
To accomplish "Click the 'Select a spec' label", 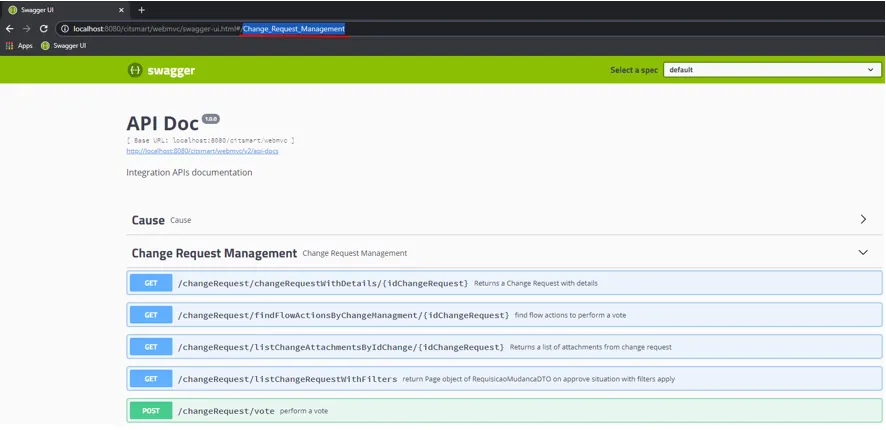I will tap(634, 70).
